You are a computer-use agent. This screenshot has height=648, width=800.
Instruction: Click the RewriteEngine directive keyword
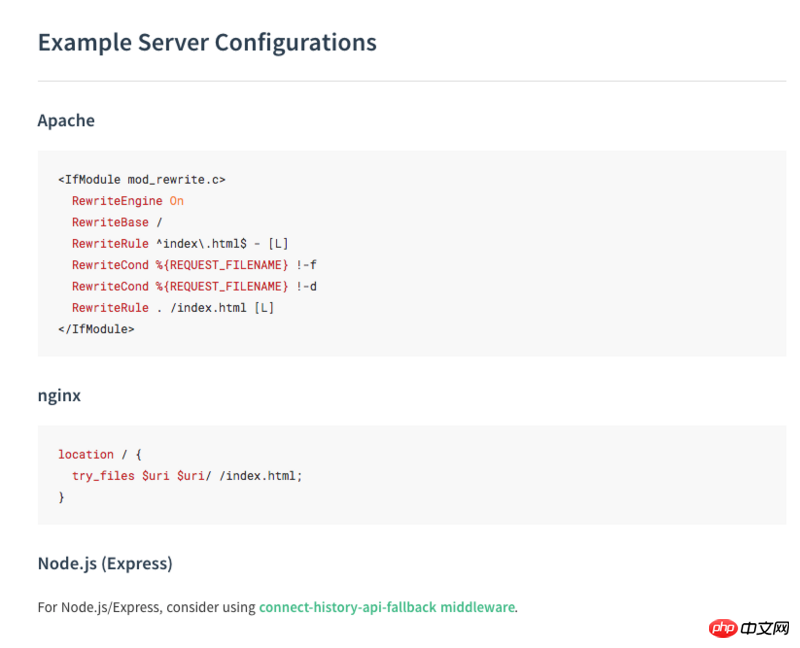pyautogui.click(x=116, y=201)
